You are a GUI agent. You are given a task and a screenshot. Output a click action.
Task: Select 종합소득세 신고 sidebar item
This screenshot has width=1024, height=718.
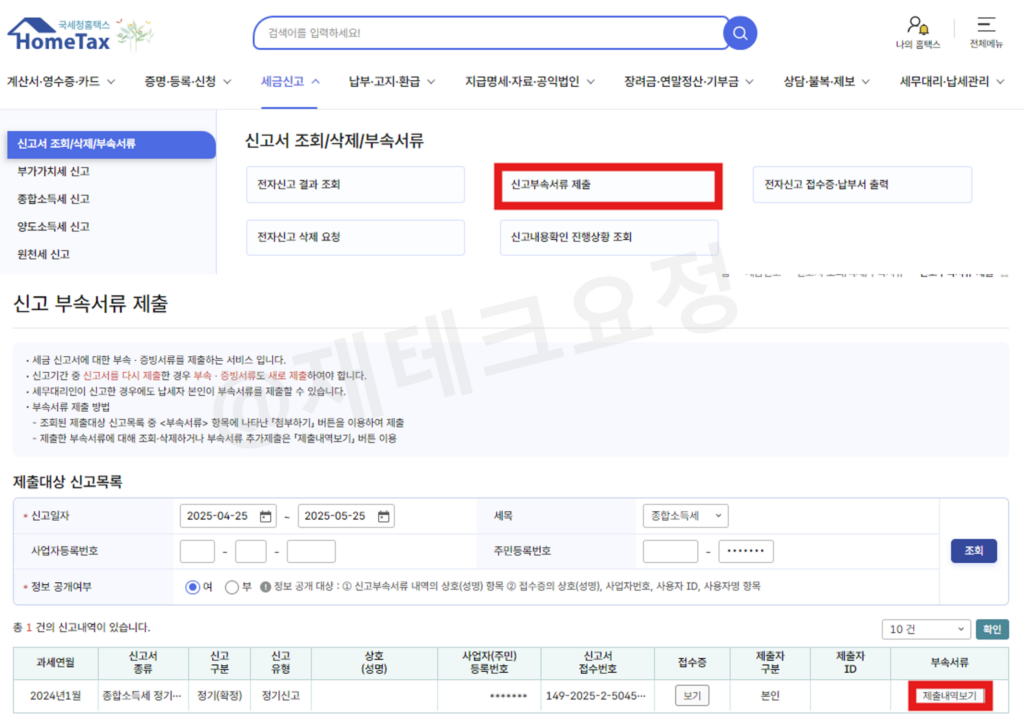(x=53, y=199)
